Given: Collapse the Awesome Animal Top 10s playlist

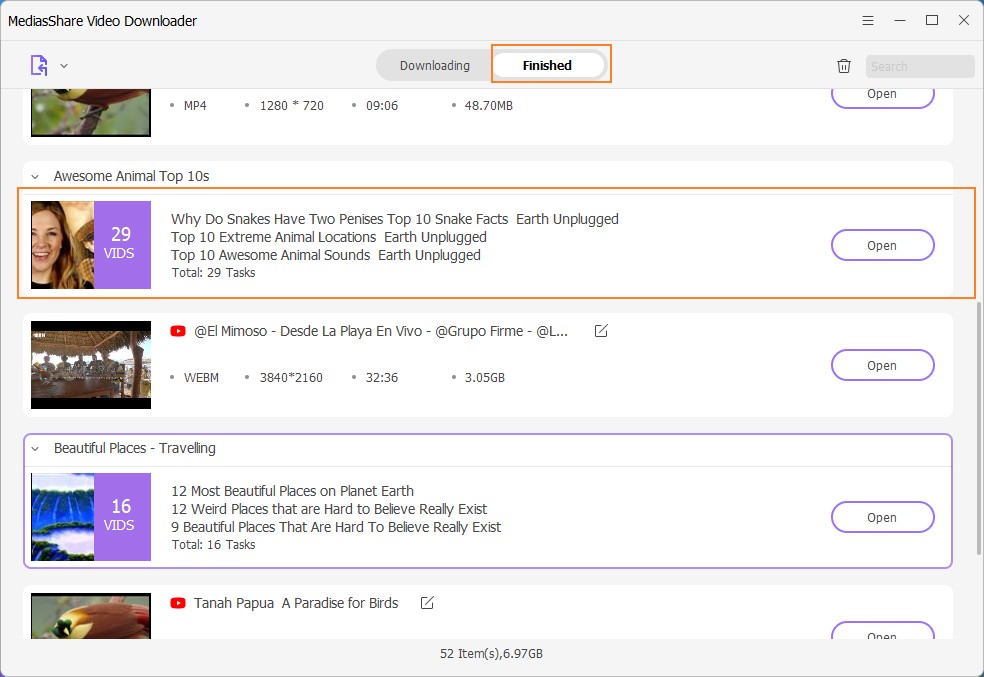Looking at the screenshot, I should tap(36, 177).
